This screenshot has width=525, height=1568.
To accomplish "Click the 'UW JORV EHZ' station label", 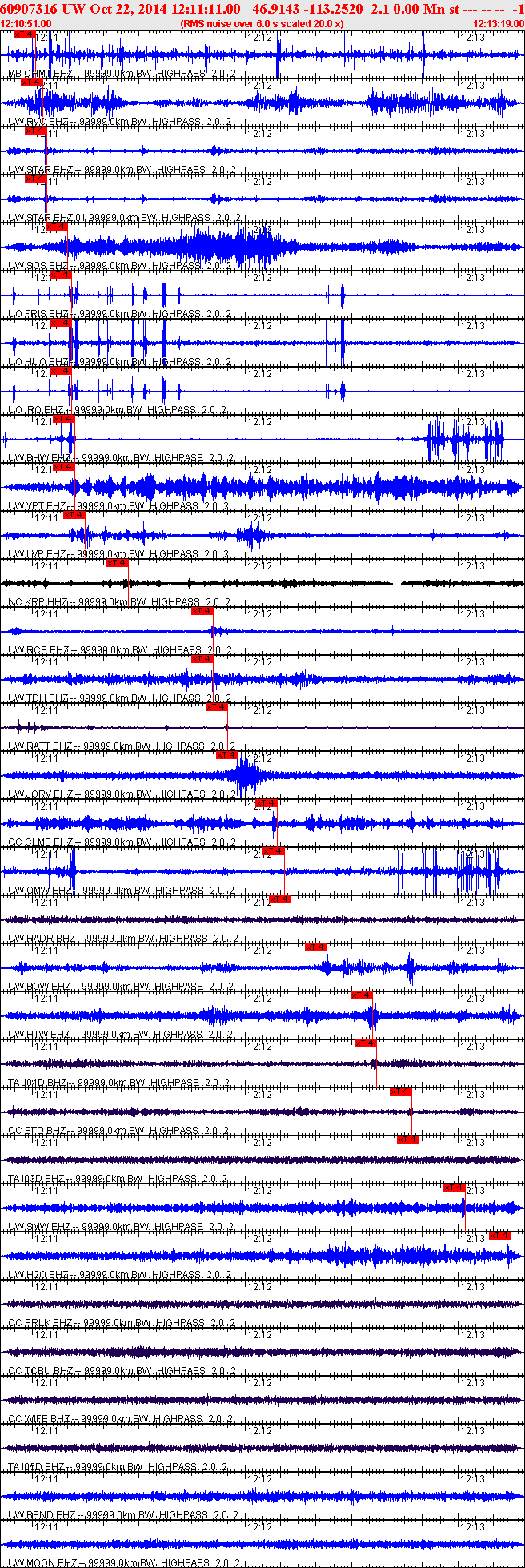I will [x=41, y=794].
